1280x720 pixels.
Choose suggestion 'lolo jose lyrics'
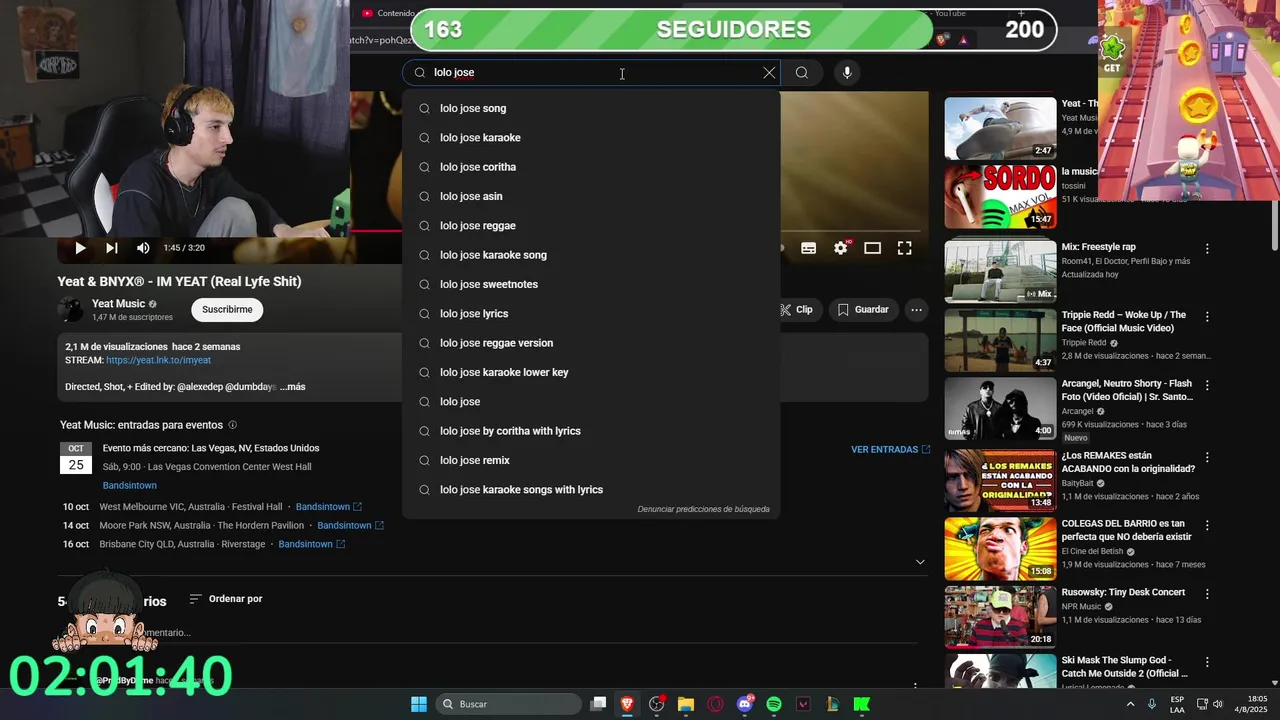click(590, 313)
